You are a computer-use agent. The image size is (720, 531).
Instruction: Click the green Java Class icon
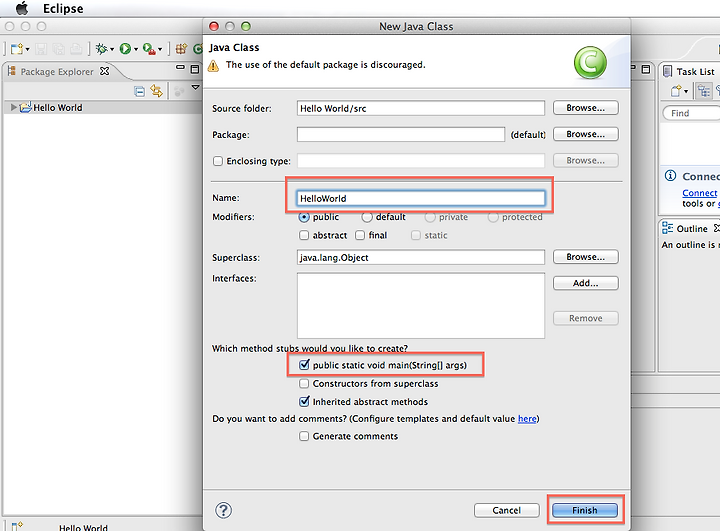[590, 62]
